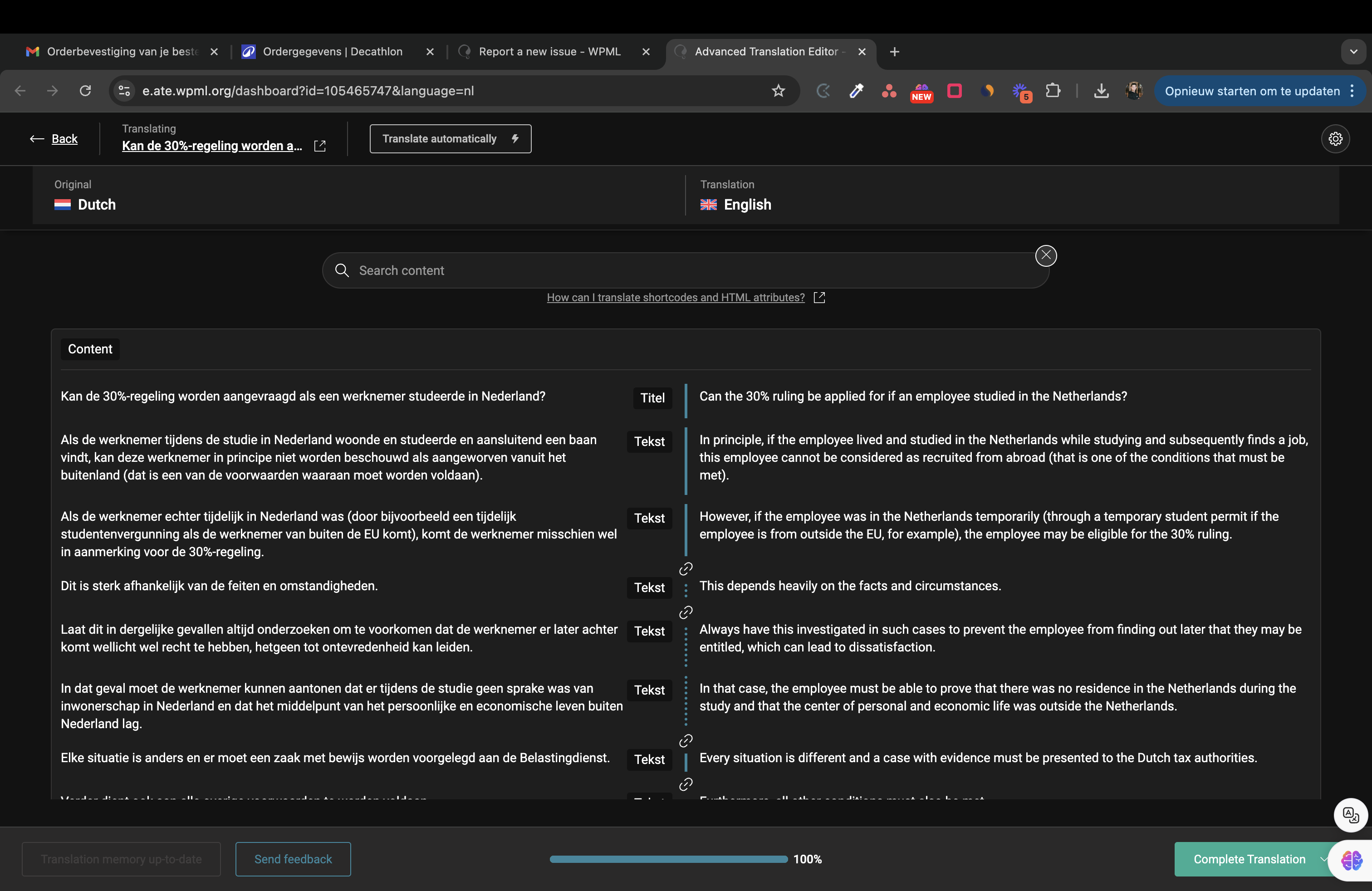Close the Report a new issue tab
The height and width of the screenshot is (891, 1372).
646,51
